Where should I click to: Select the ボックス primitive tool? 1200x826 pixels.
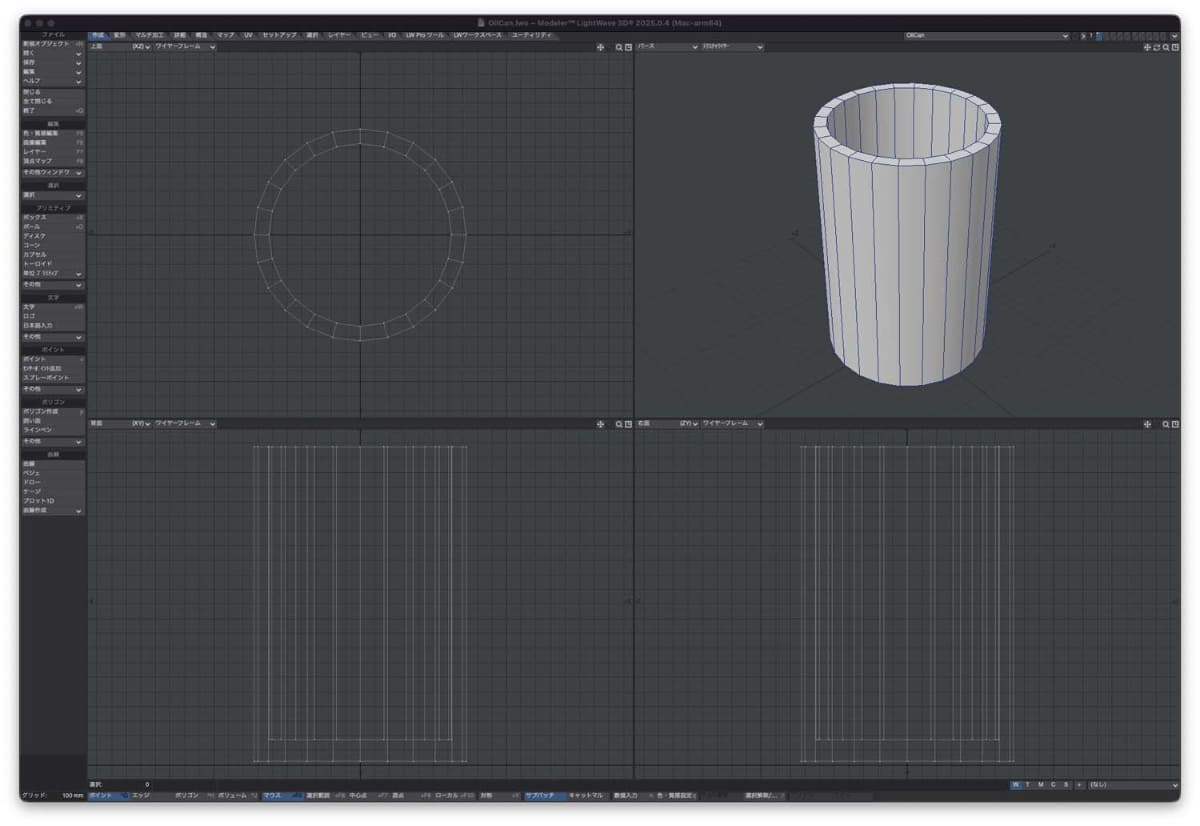pos(53,217)
